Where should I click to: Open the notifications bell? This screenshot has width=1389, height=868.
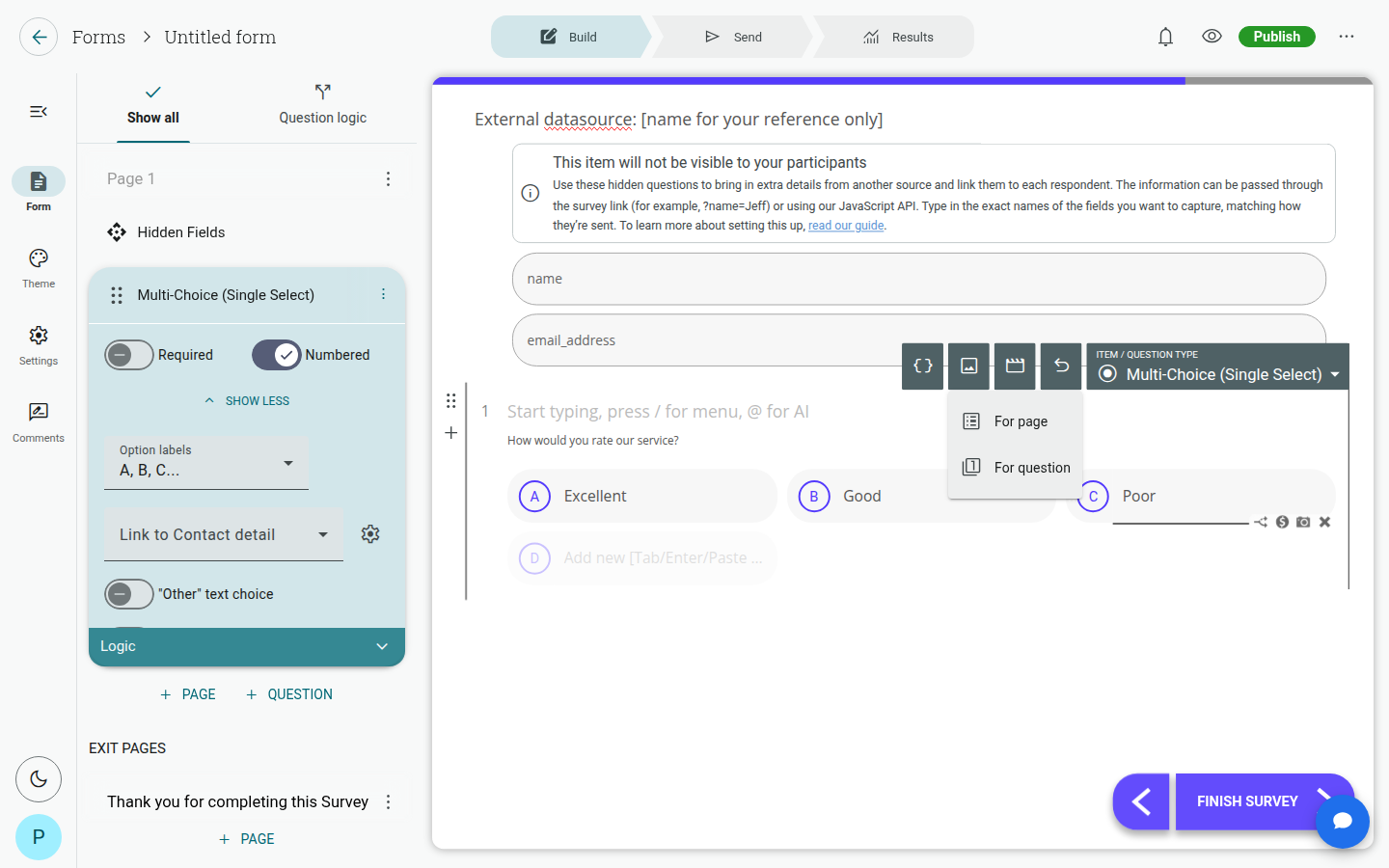[x=1165, y=37]
